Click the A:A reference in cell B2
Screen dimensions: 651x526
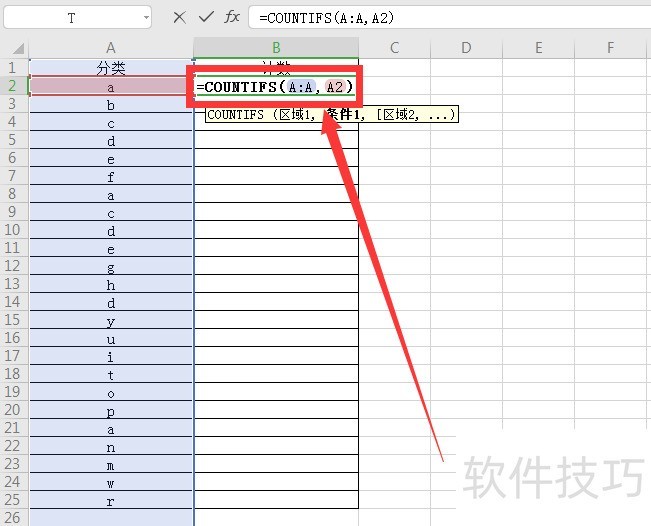pos(301,87)
